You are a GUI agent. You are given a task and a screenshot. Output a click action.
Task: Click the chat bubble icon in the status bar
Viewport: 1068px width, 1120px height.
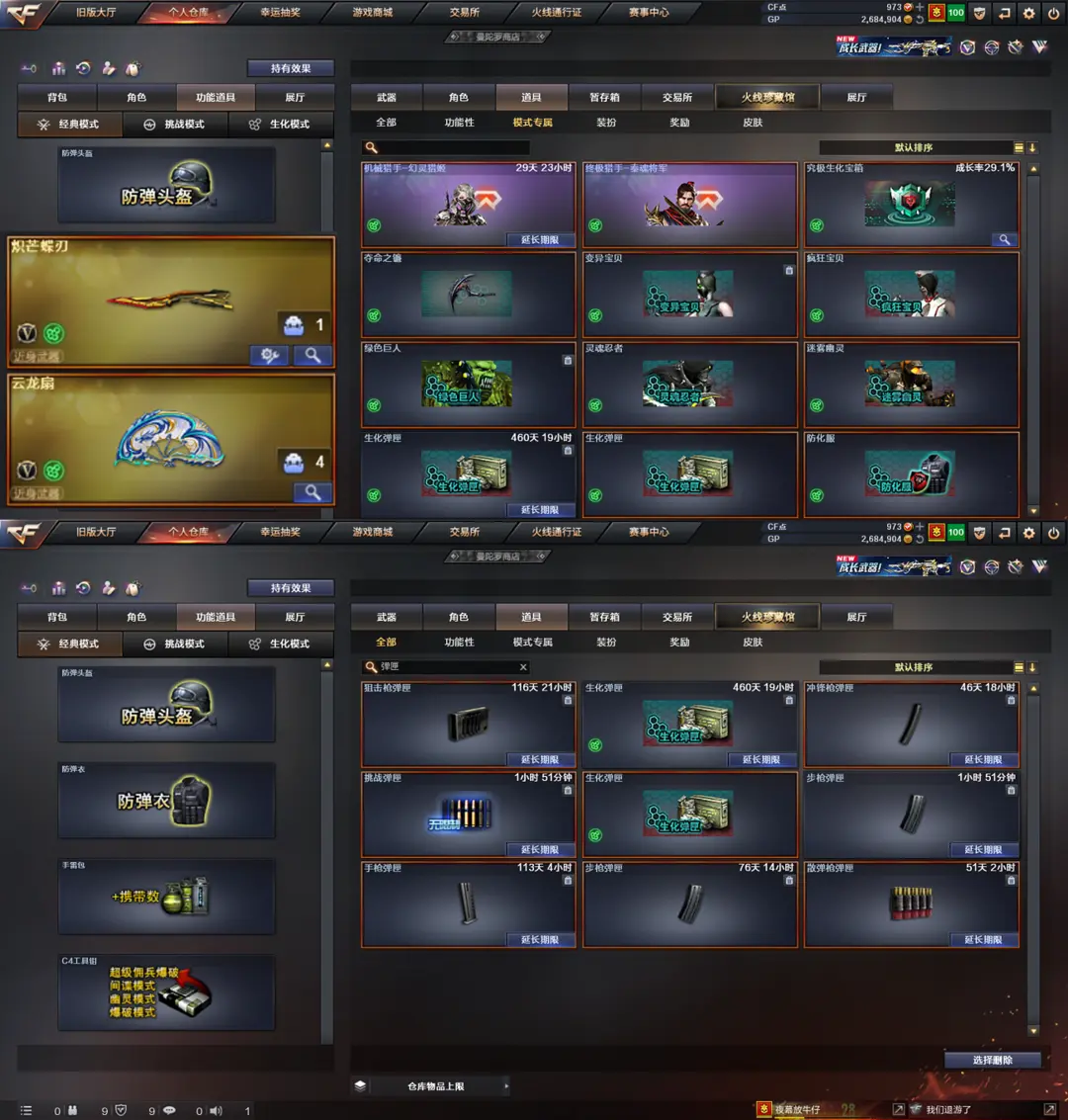[x=169, y=1111]
